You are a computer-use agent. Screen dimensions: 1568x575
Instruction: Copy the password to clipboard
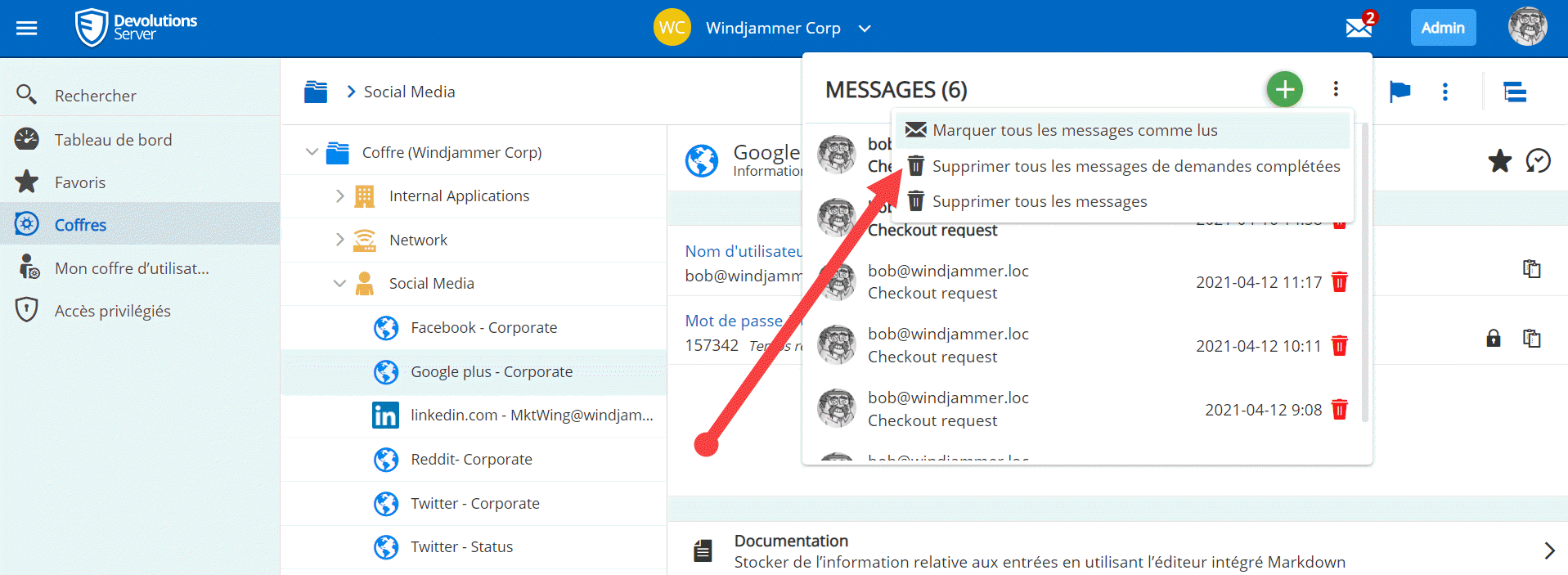[x=1531, y=338]
